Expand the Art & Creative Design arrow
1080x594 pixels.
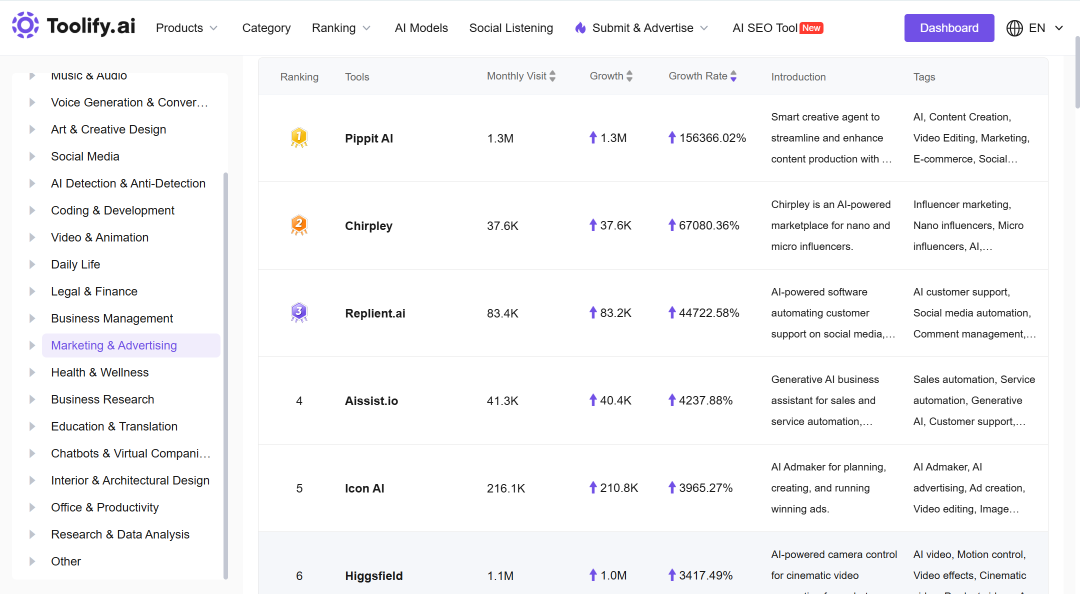32,129
